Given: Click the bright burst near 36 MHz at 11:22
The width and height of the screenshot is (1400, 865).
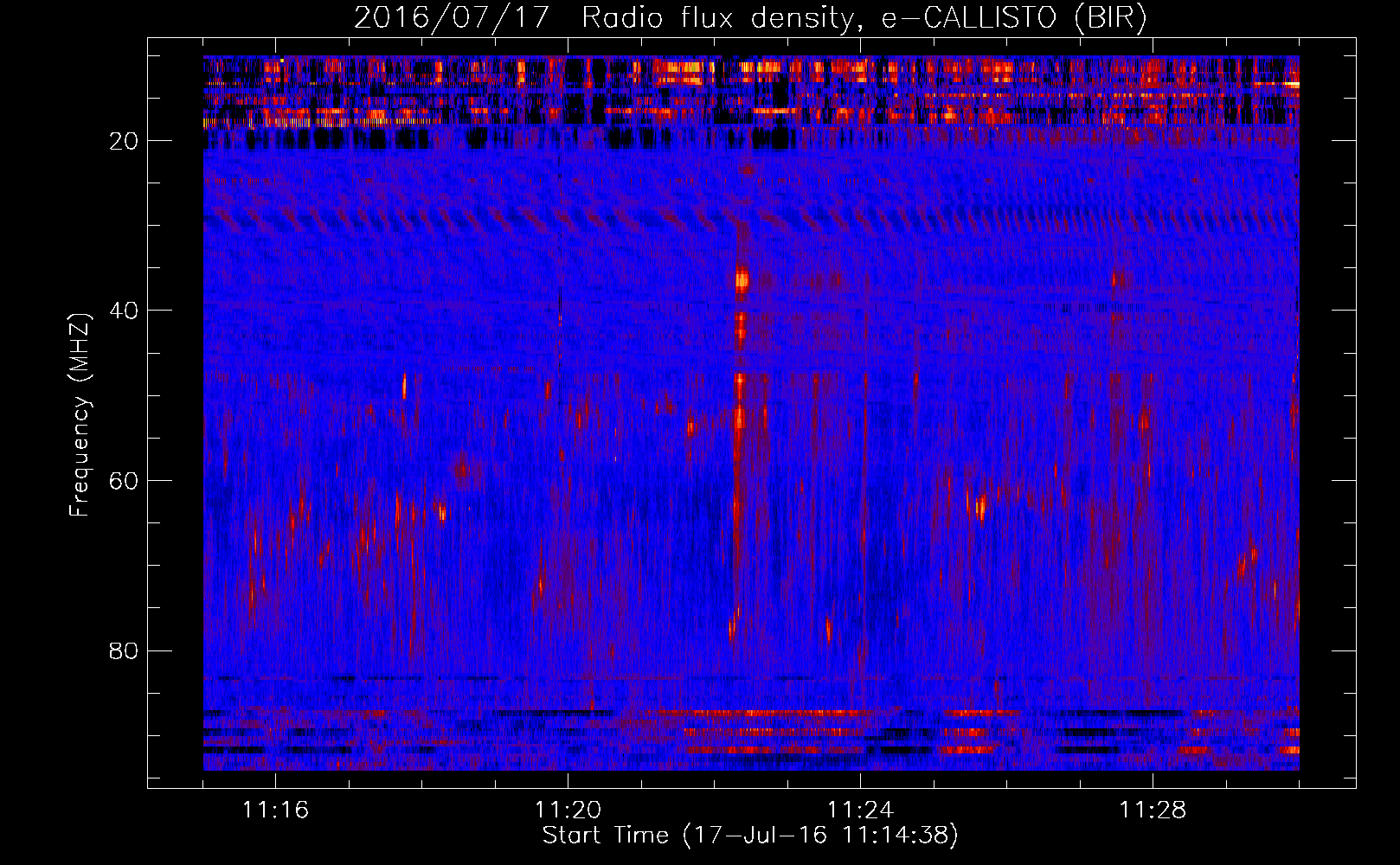Looking at the screenshot, I should pos(742,279).
